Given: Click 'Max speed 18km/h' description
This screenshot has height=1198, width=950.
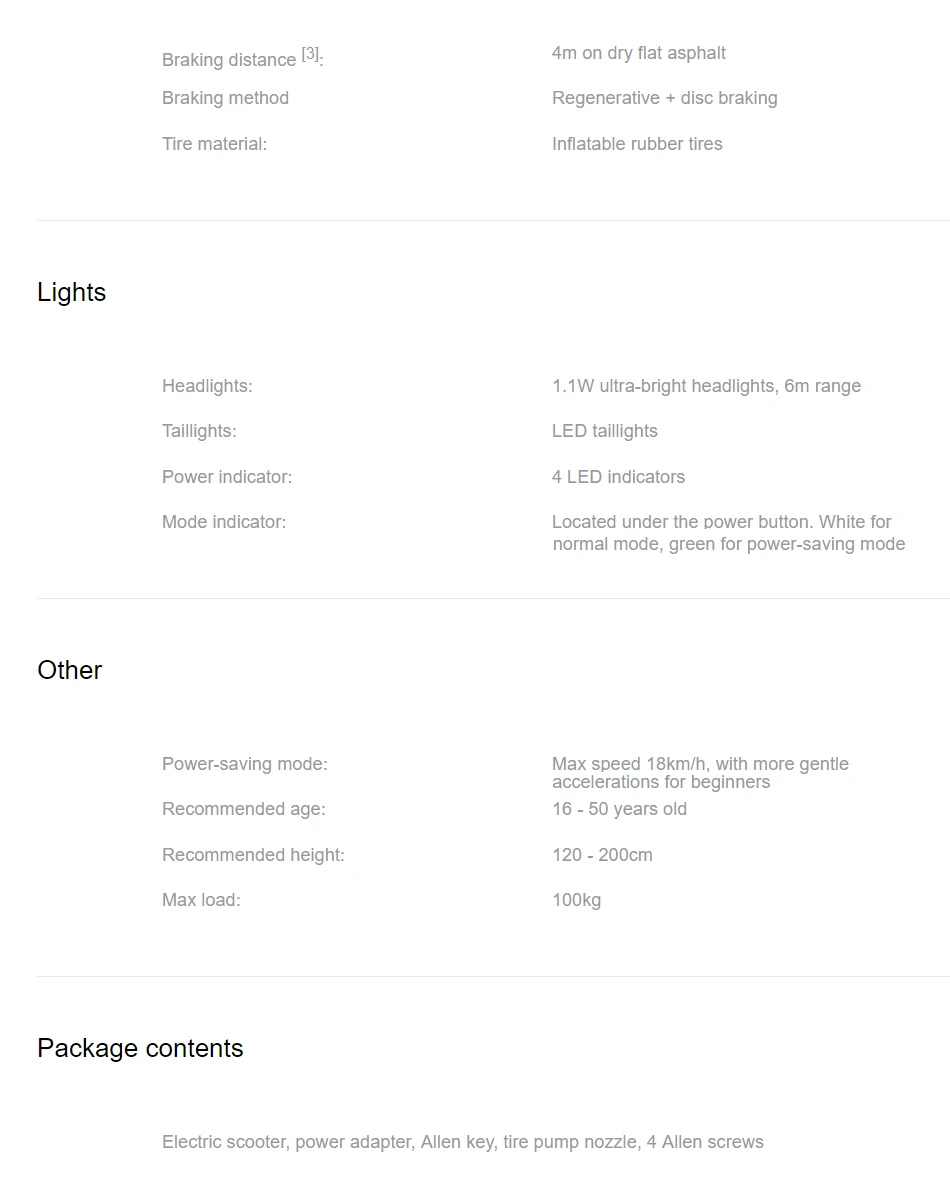Looking at the screenshot, I should coord(700,772).
